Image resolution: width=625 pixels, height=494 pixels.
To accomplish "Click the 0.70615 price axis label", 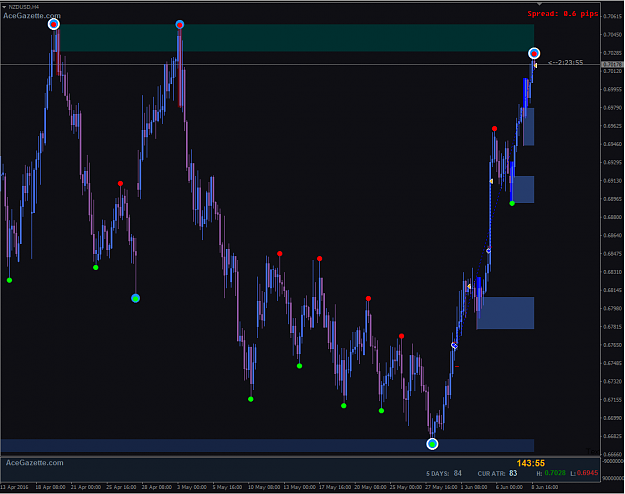I will click(613, 16).
